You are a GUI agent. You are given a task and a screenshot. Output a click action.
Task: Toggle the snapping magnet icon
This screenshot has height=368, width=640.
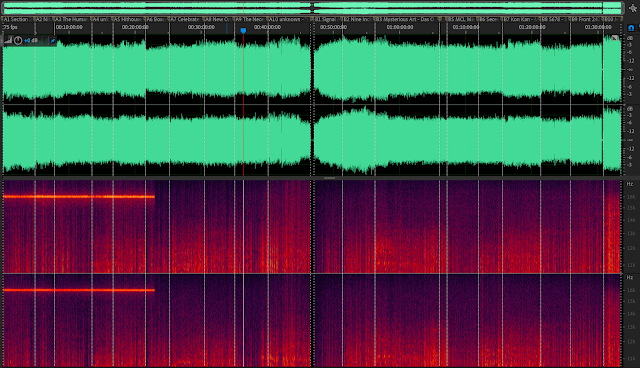click(631, 28)
